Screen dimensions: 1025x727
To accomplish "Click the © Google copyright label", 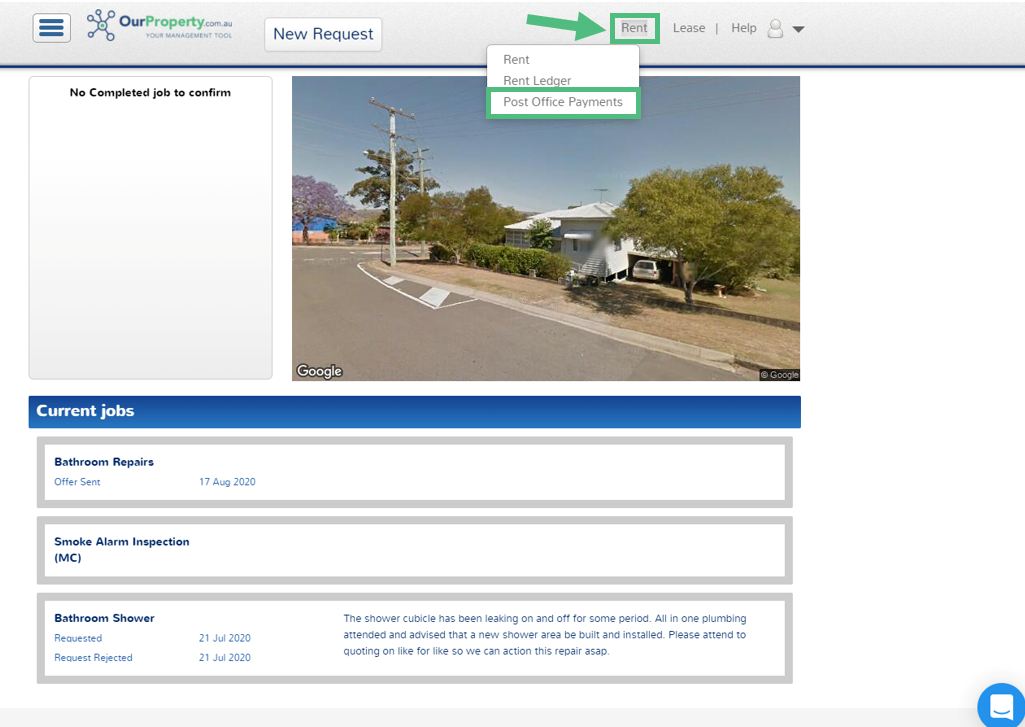I will pyautogui.click(x=779, y=375).
